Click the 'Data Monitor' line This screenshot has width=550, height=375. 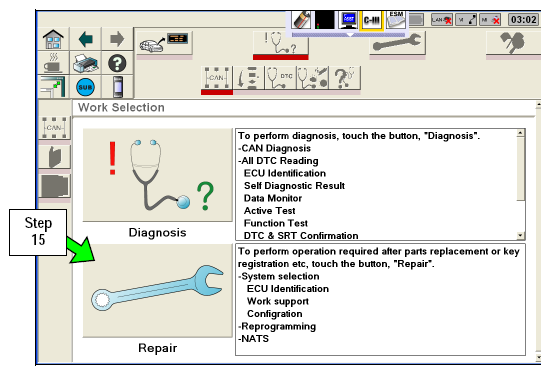pos(273,198)
